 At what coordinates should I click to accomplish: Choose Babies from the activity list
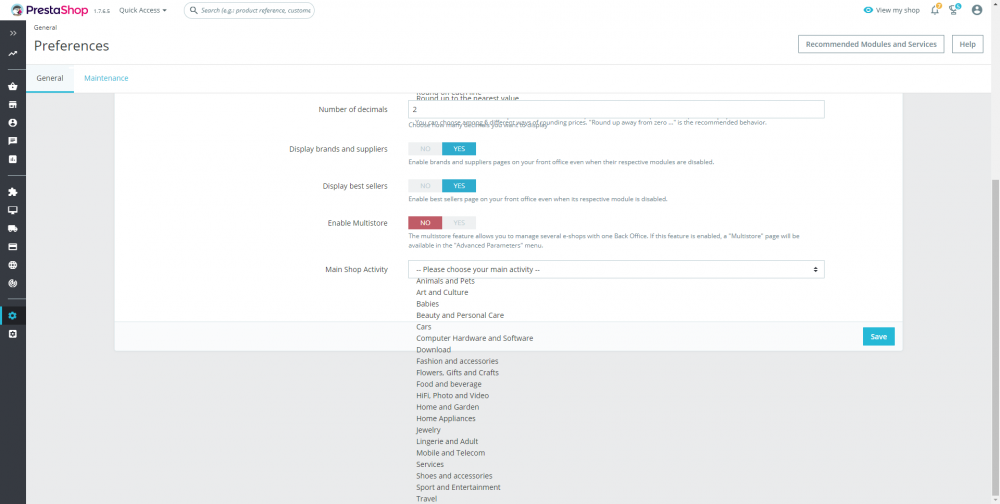pos(427,304)
